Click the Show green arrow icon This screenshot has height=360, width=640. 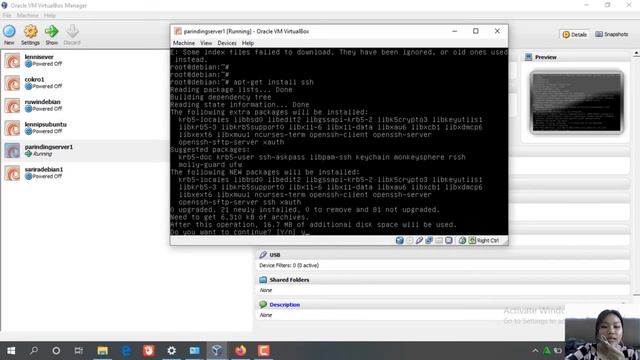pos(51,34)
